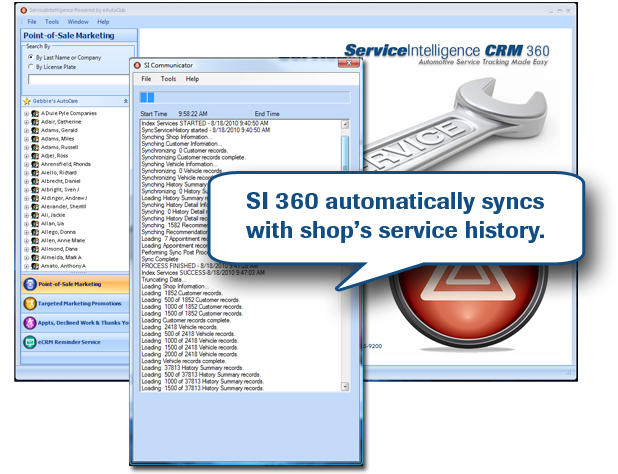Expand Adams, Russell tree node
The width and height of the screenshot is (618, 474).
(26, 147)
